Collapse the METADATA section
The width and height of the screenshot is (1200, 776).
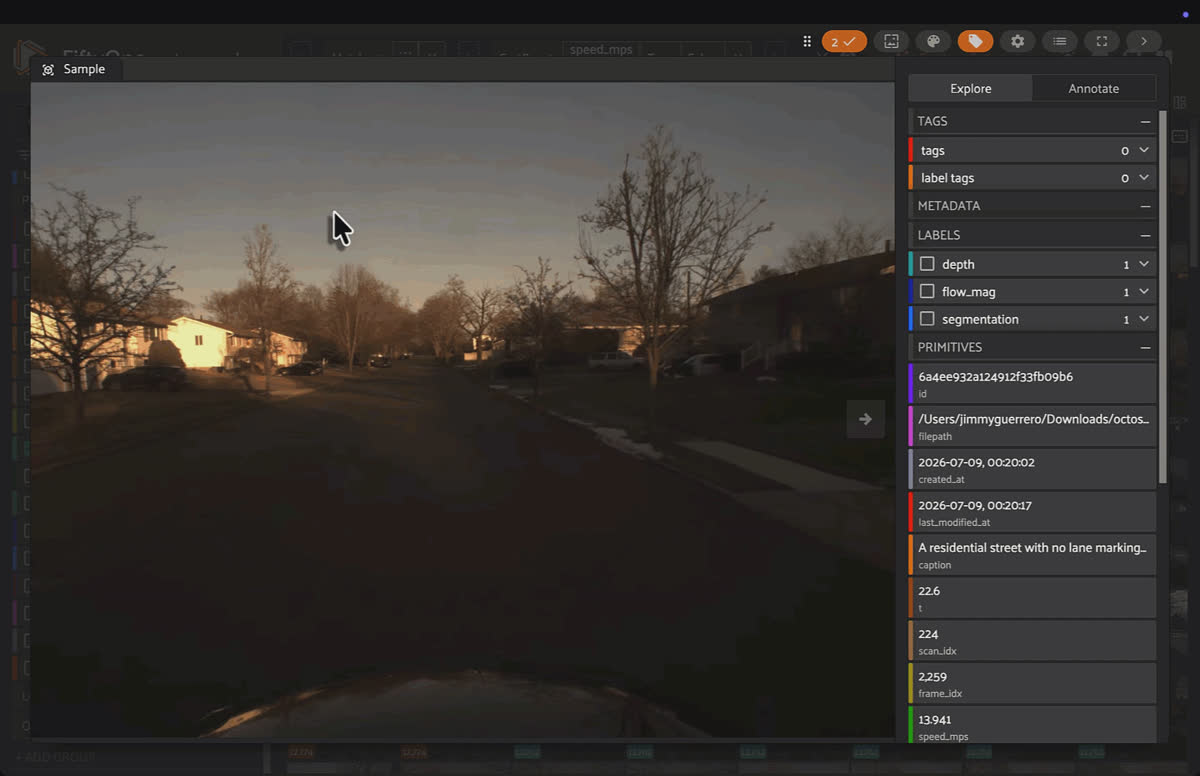(x=1145, y=206)
